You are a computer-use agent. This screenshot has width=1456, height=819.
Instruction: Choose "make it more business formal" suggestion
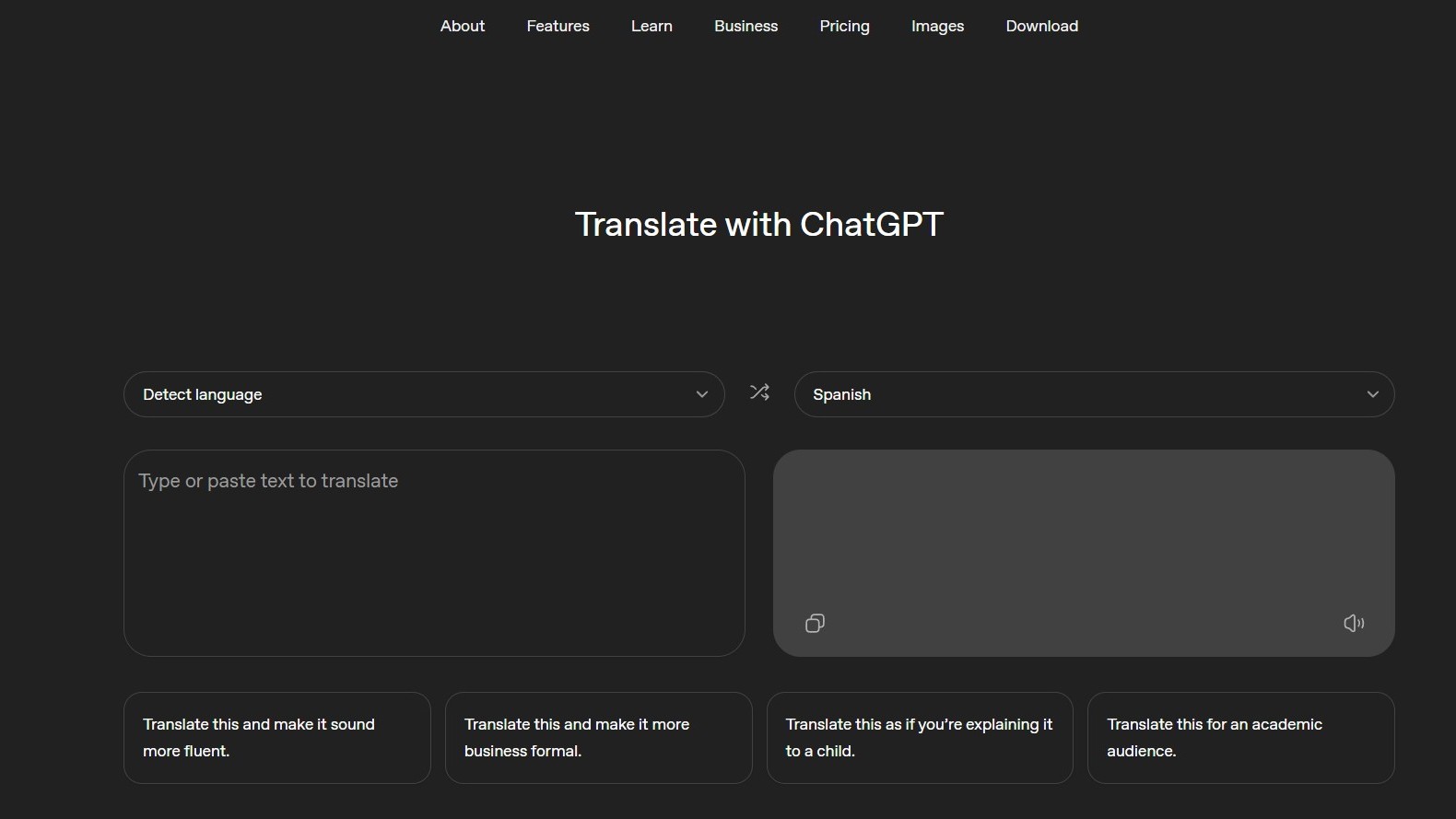(598, 738)
